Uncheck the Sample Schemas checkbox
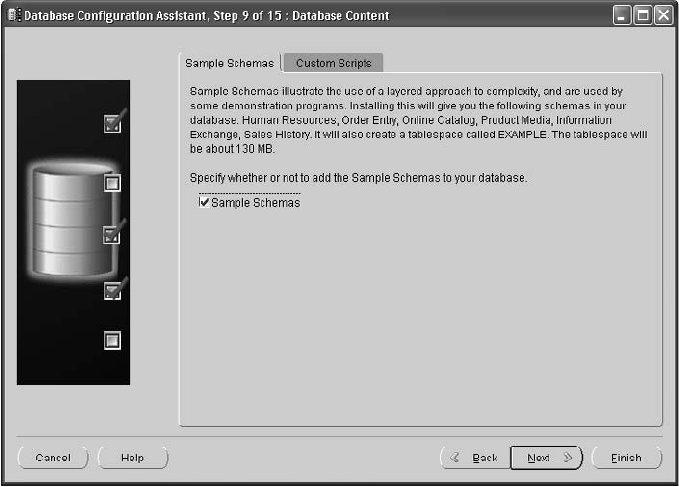The image size is (679, 487). coord(204,202)
